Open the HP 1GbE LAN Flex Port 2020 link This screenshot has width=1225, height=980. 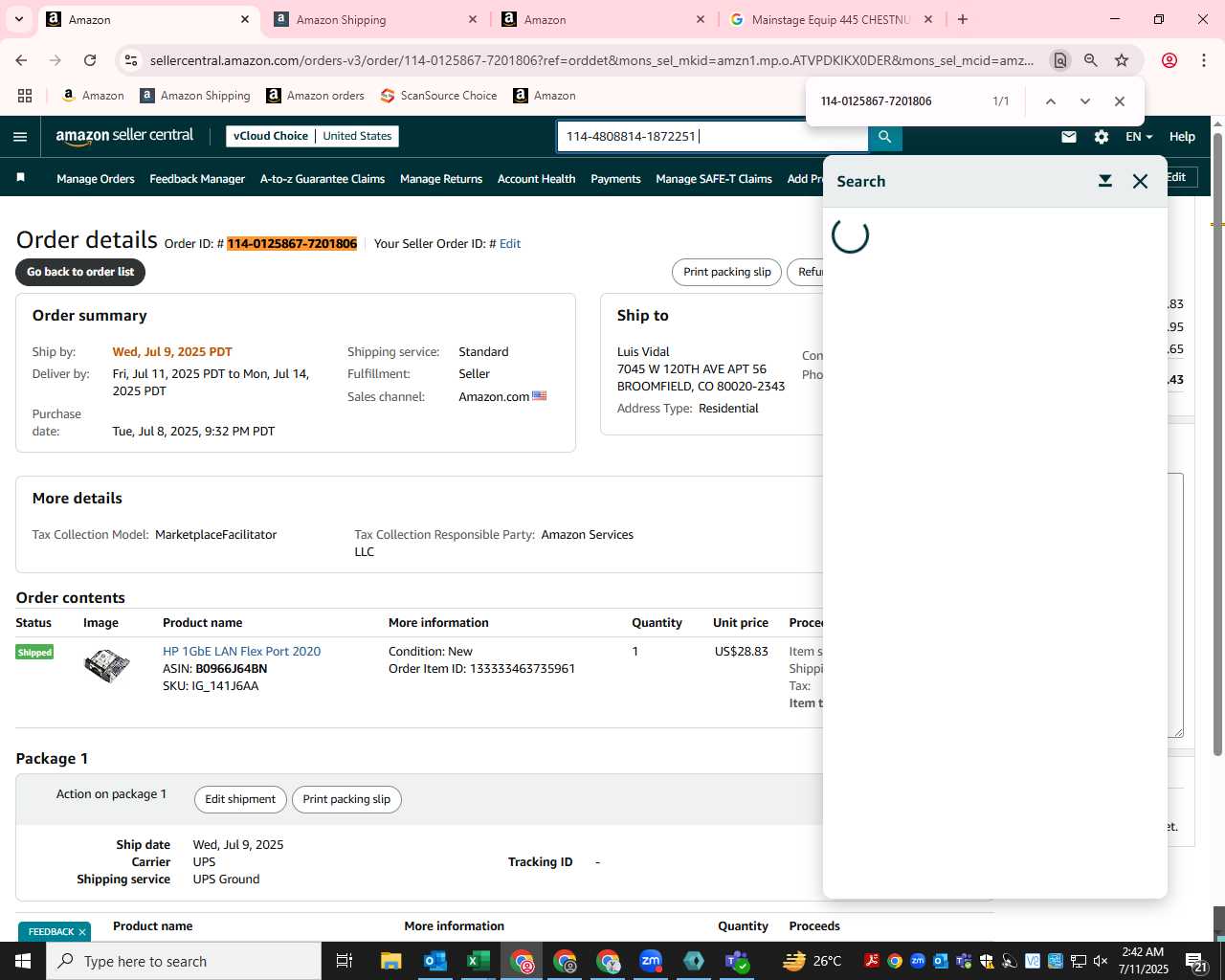pos(241,651)
